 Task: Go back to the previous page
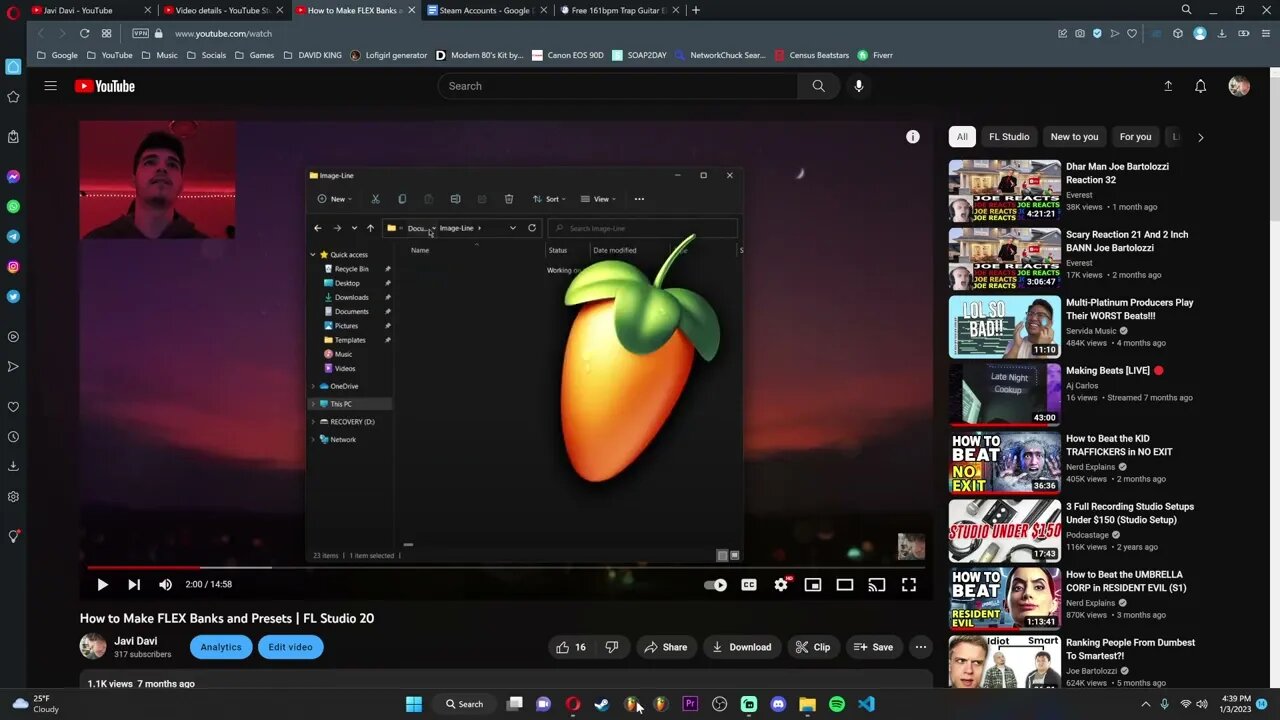click(41, 33)
